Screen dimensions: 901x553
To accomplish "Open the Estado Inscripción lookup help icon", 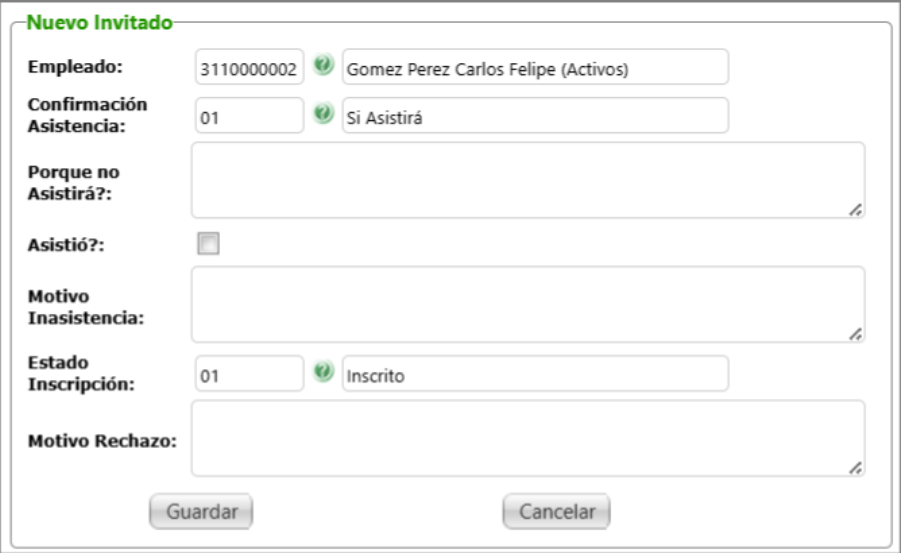I will (322, 372).
